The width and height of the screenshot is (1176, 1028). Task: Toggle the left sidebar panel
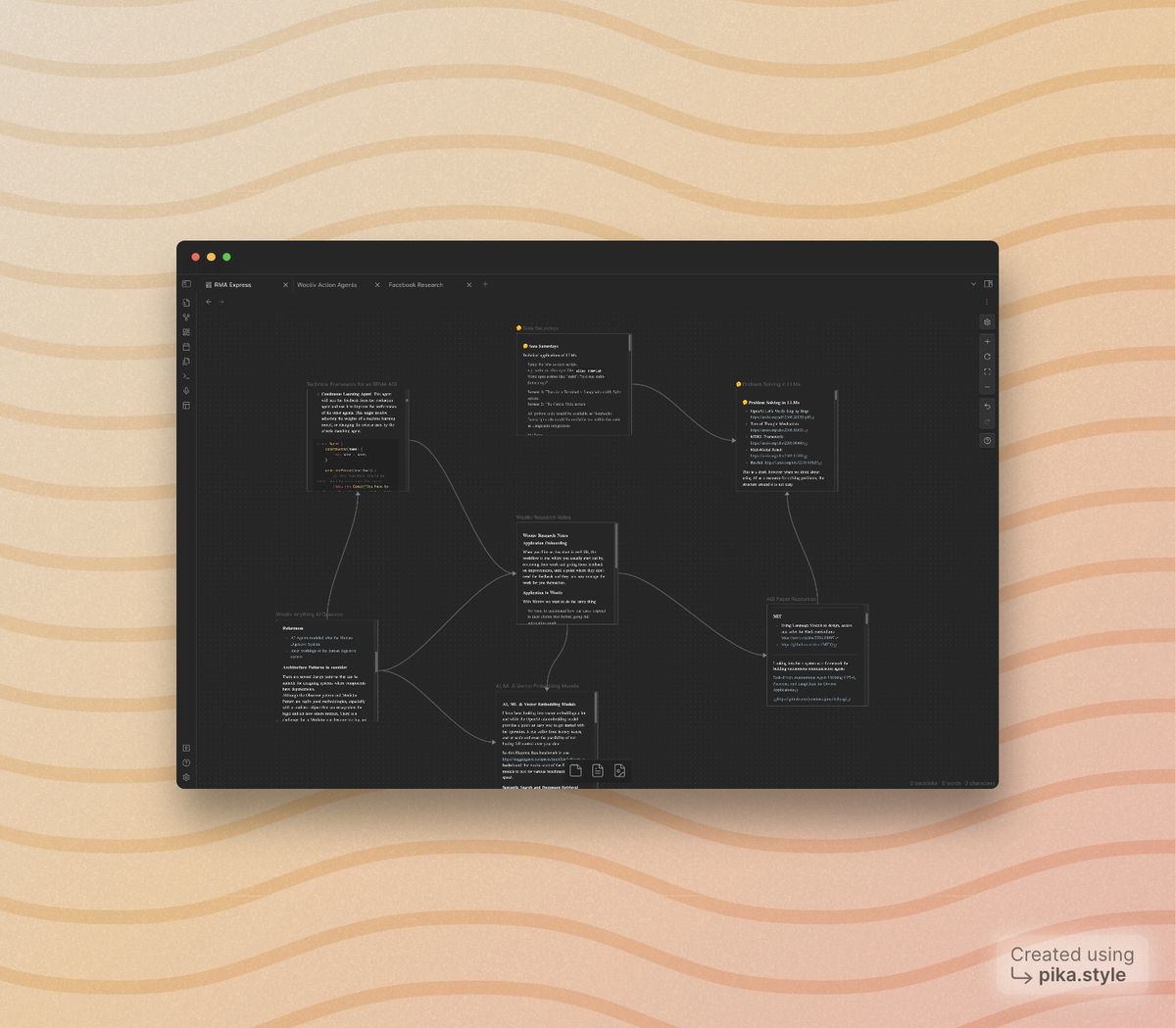pos(186,284)
